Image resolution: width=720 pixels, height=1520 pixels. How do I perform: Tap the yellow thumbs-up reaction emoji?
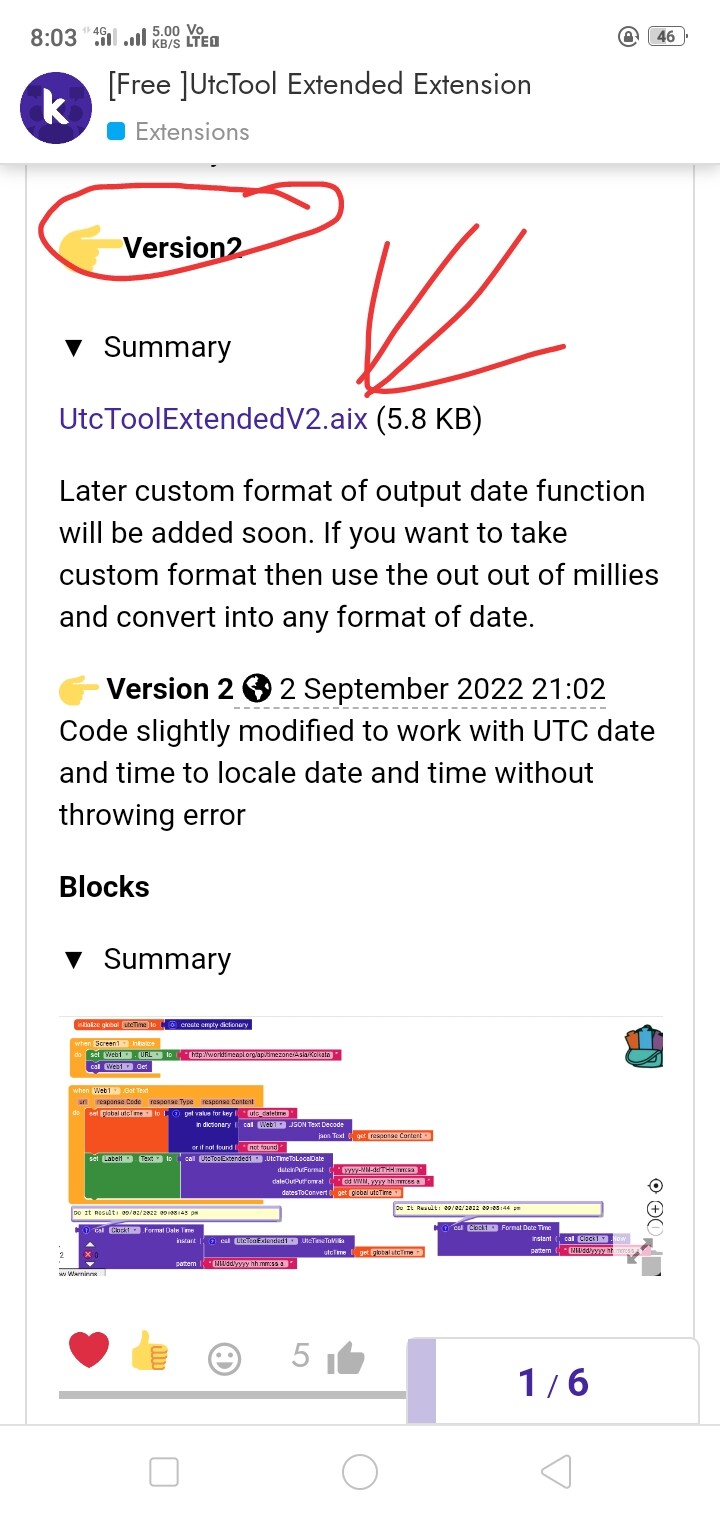point(150,1355)
